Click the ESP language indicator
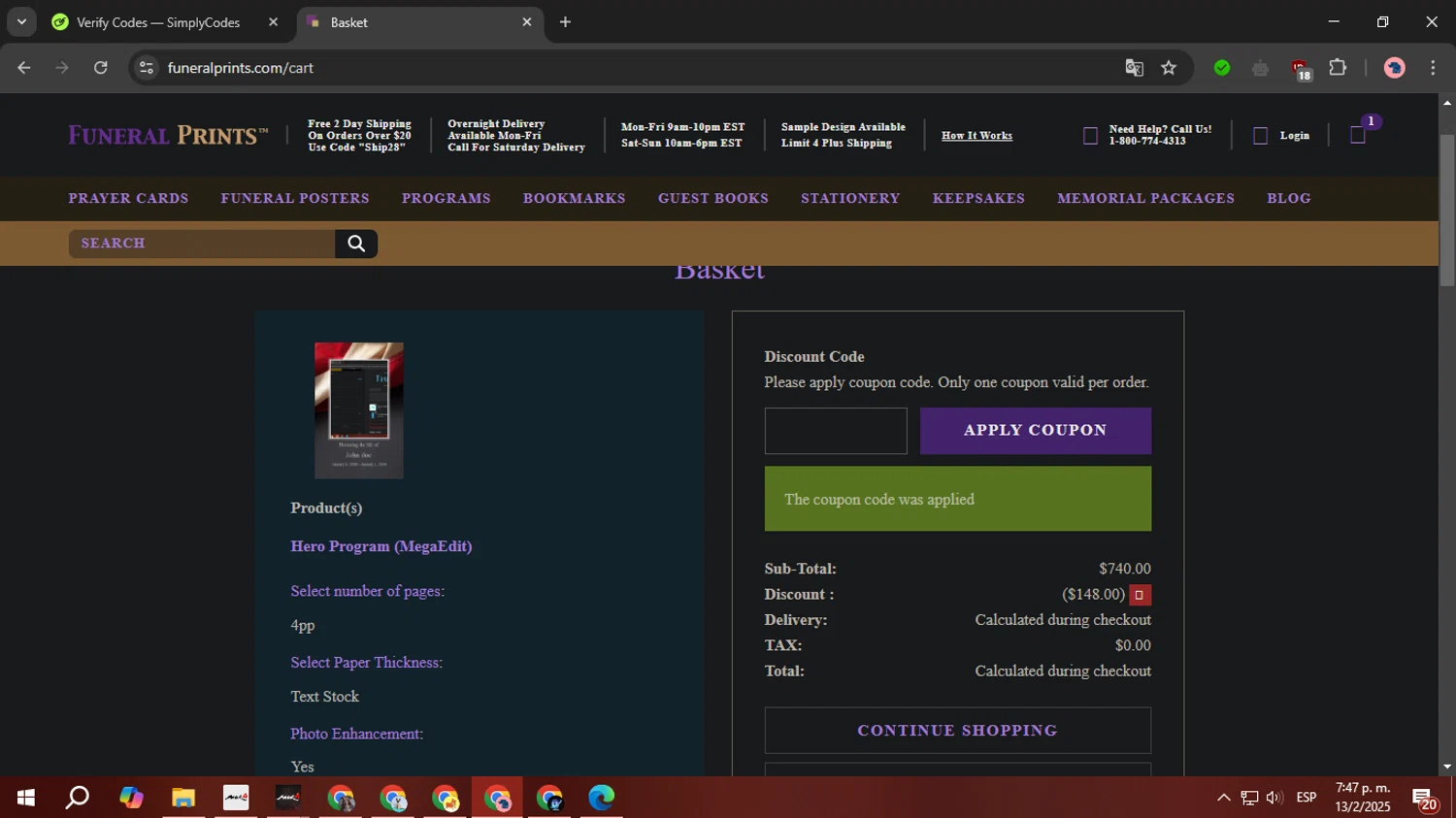Screen dimensions: 1456x818 point(1307,798)
